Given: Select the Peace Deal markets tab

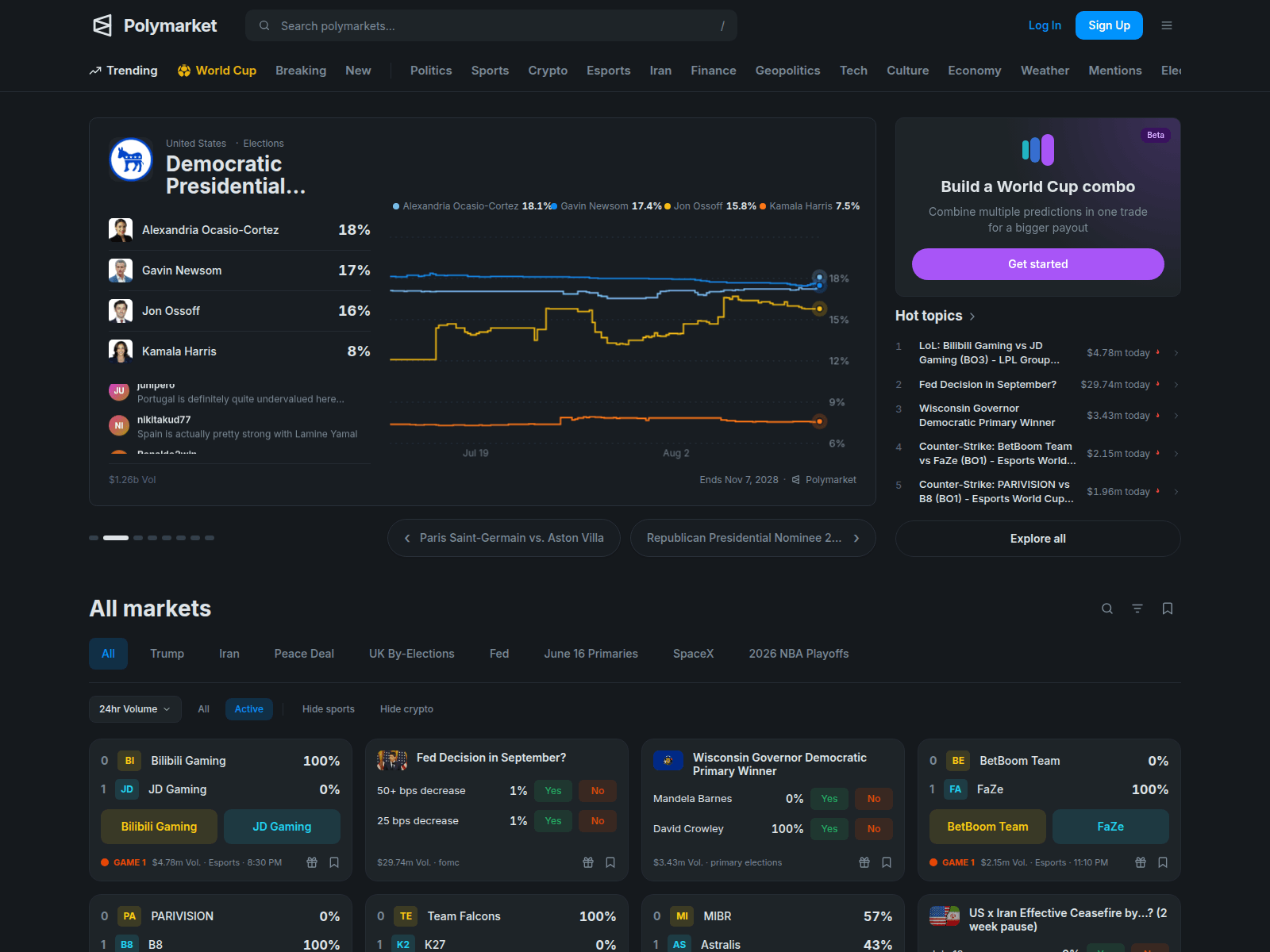Looking at the screenshot, I should coord(304,654).
